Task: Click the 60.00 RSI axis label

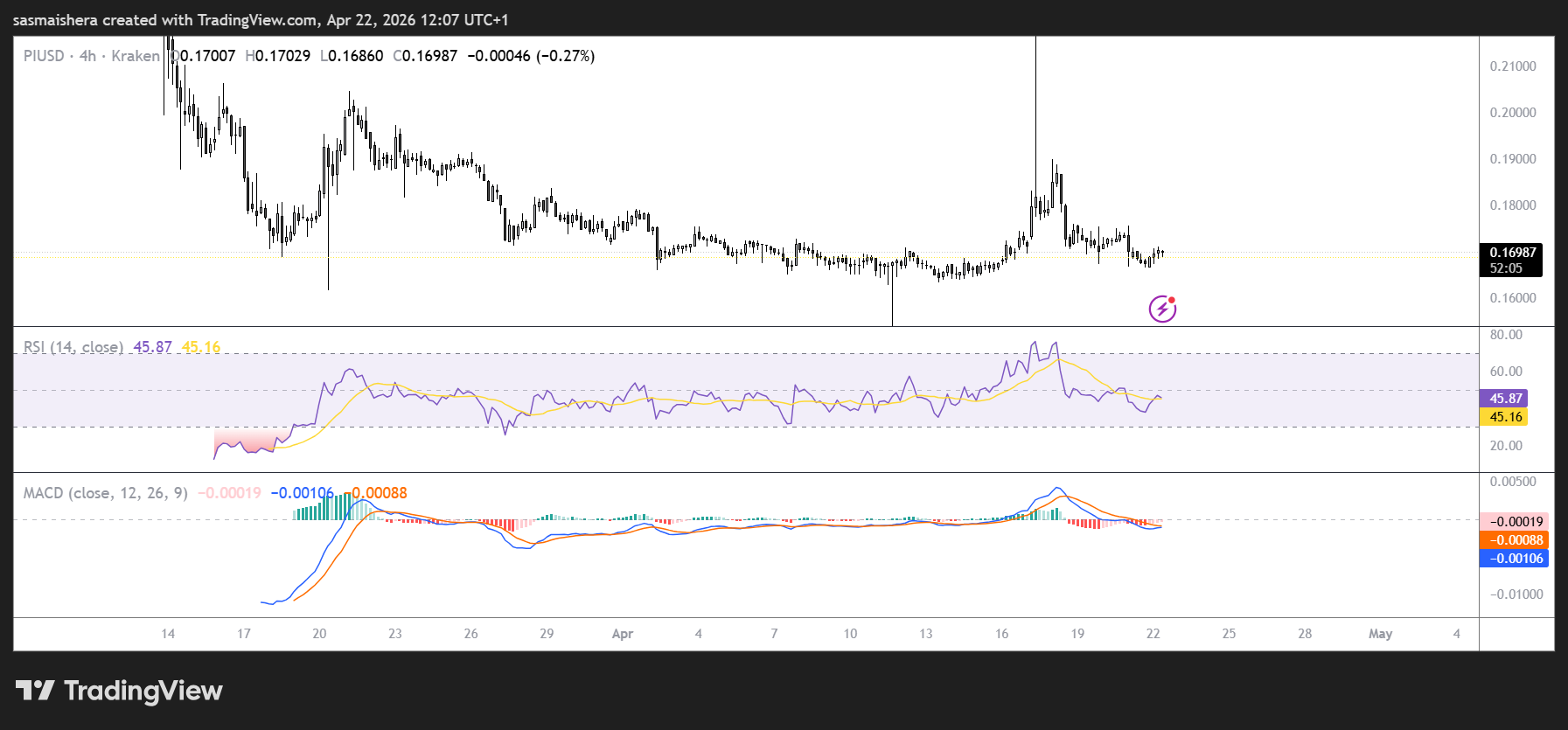Action: pyautogui.click(x=1506, y=372)
